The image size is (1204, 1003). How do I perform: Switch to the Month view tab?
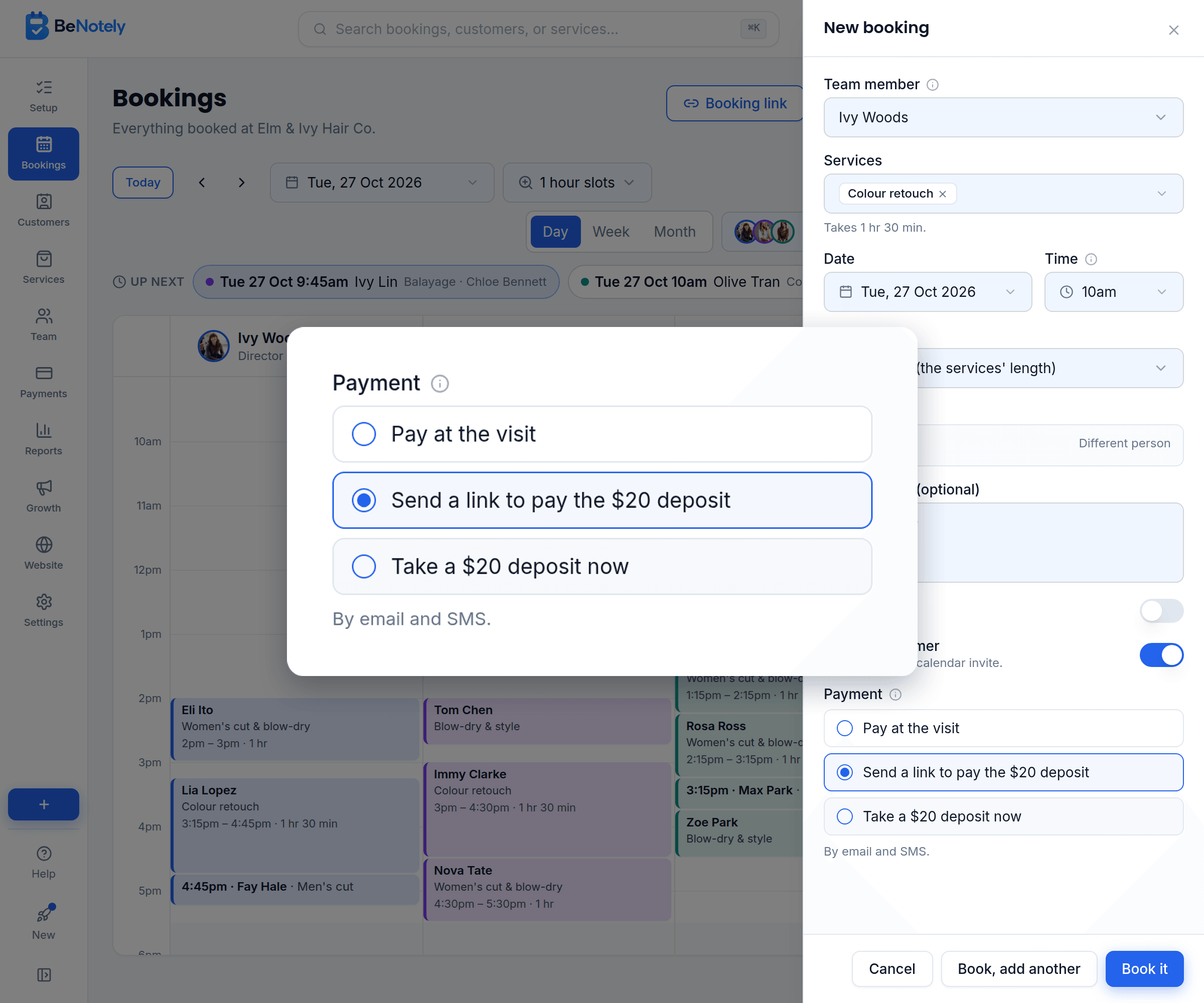674,232
